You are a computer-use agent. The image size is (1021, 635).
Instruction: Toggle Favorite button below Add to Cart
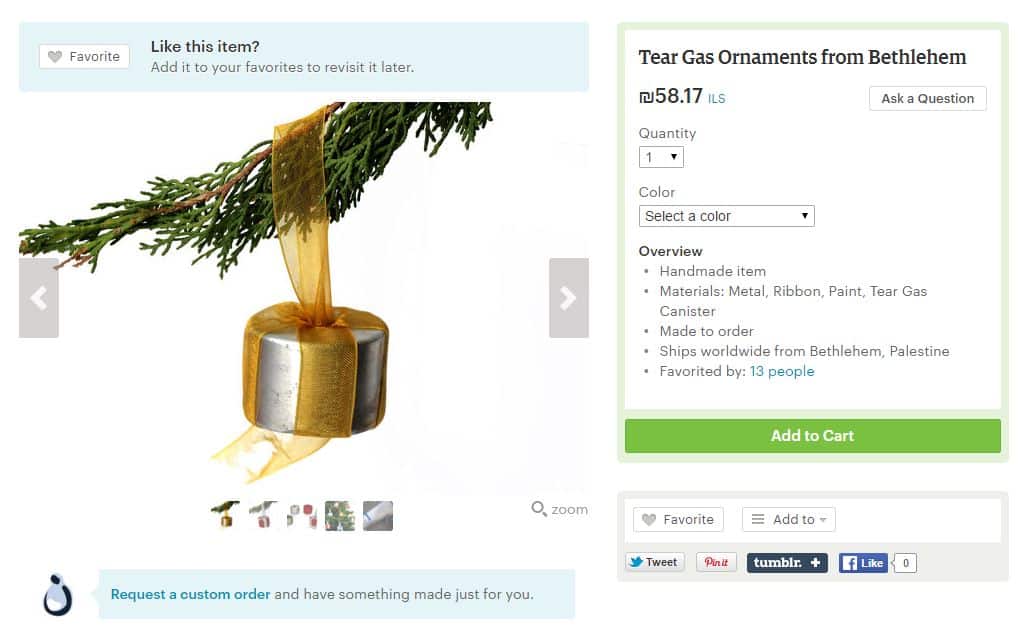click(678, 520)
